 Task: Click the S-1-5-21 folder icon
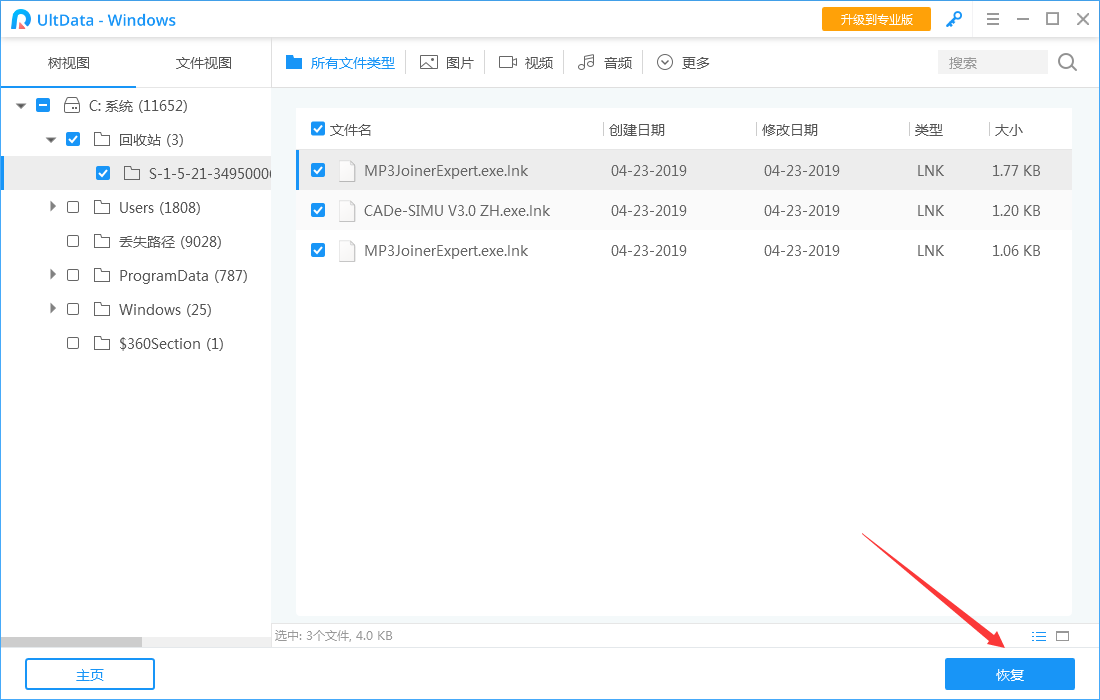coord(132,173)
